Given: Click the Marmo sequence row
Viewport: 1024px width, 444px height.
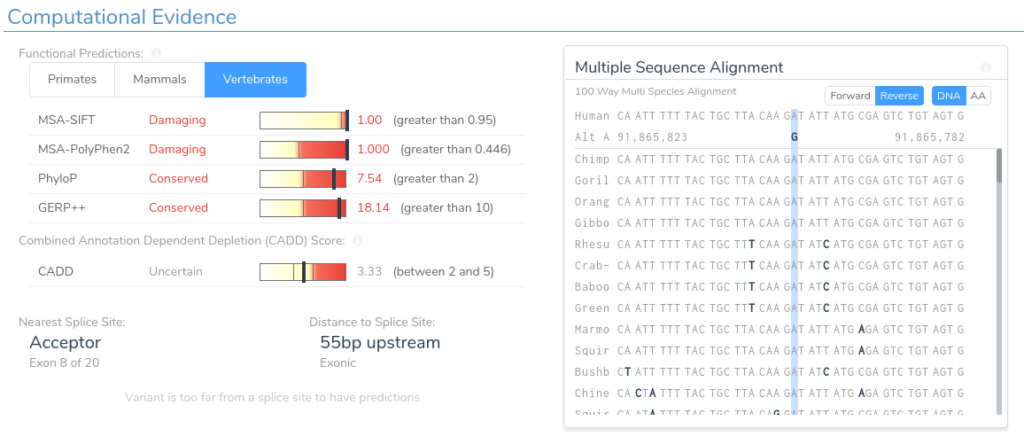Looking at the screenshot, I should (769, 329).
